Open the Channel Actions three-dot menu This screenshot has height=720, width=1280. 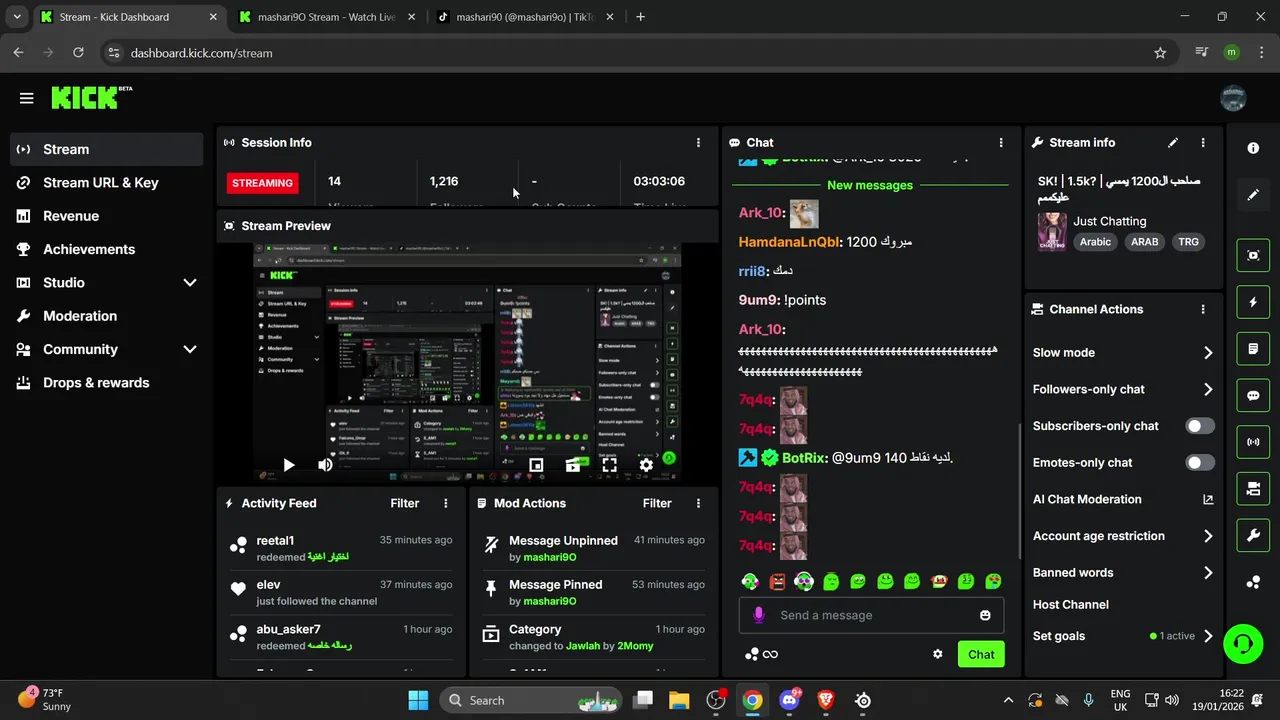pos(1203,310)
